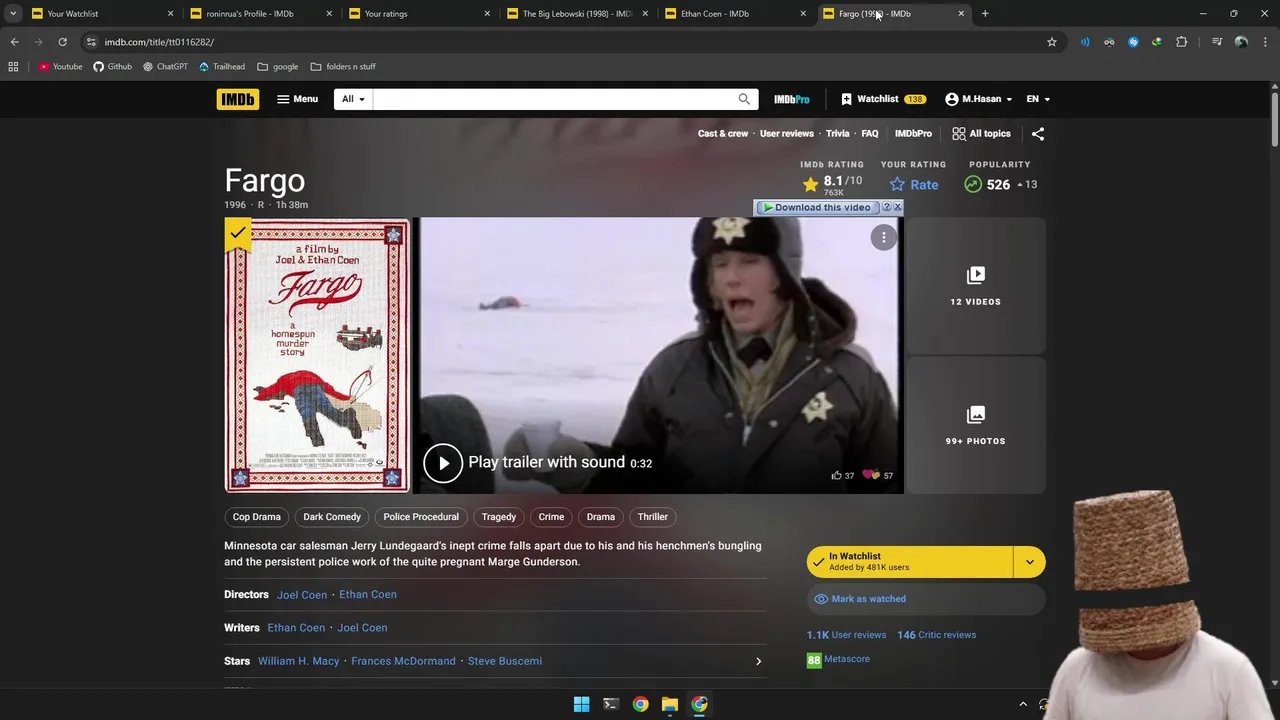Focus the IMDb search input field

pyautogui.click(x=552, y=99)
